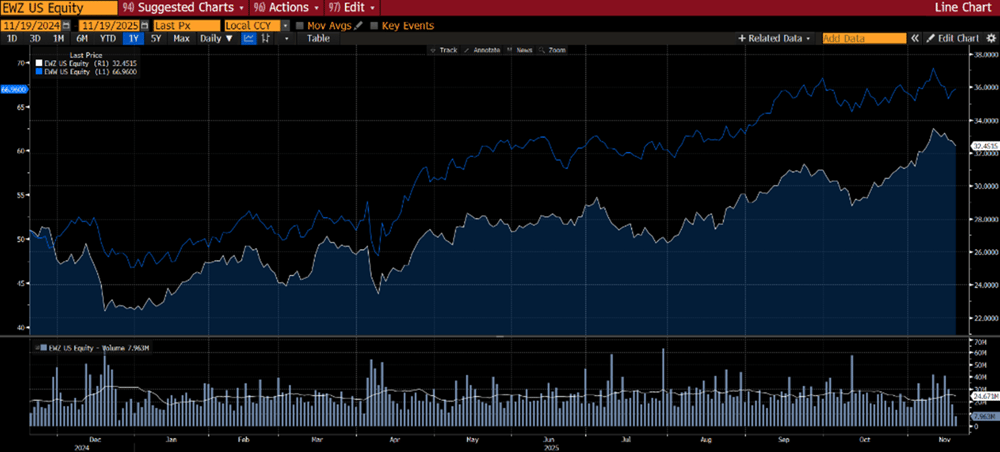The image size is (1000, 452).
Task: Expand the Local CCY currency dropdown
Action: pyautogui.click(x=284, y=24)
